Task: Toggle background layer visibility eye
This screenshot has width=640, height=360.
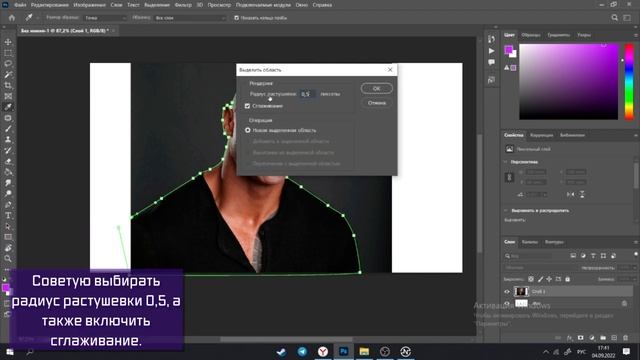Action: click(x=507, y=303)
